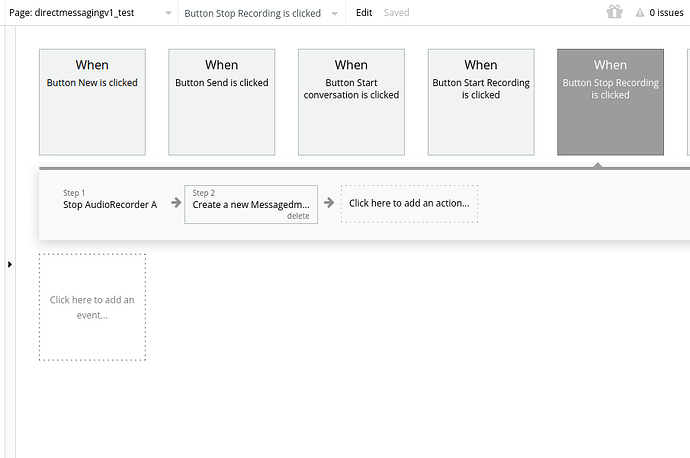
Task: Click here to add an action
Action: 409,204
